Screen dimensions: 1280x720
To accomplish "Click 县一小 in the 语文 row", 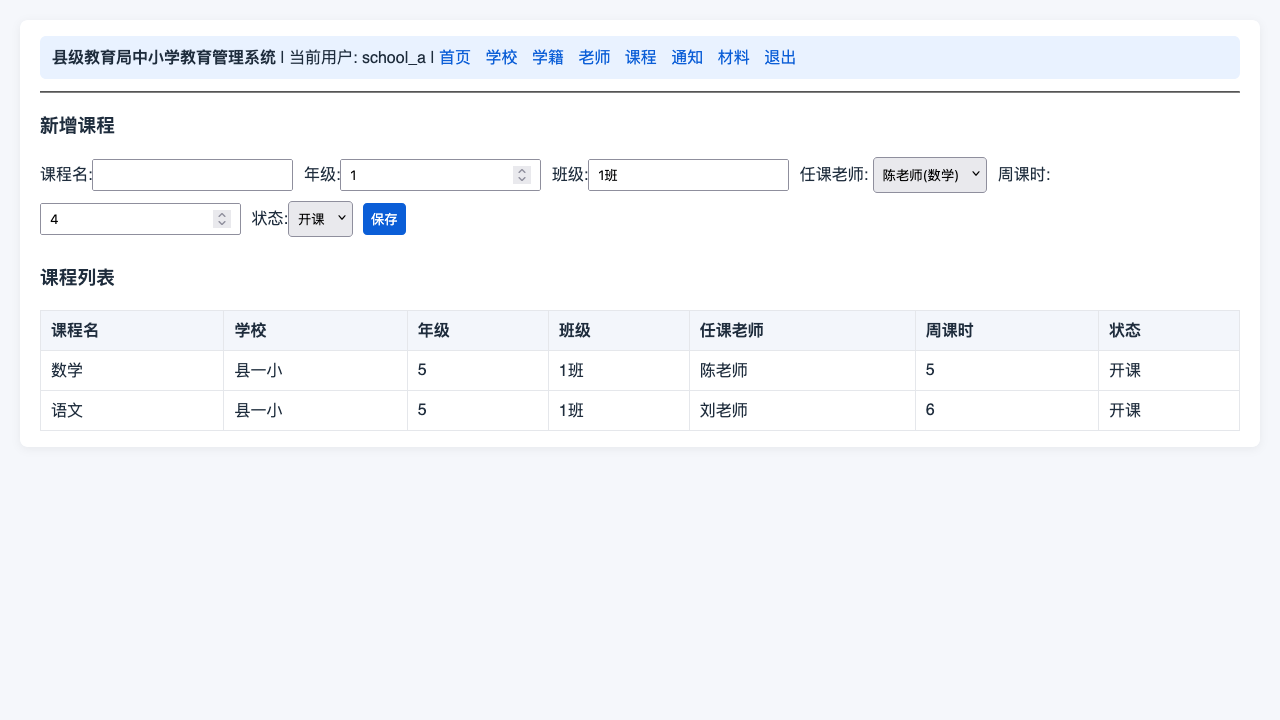I will pos(315,411).
